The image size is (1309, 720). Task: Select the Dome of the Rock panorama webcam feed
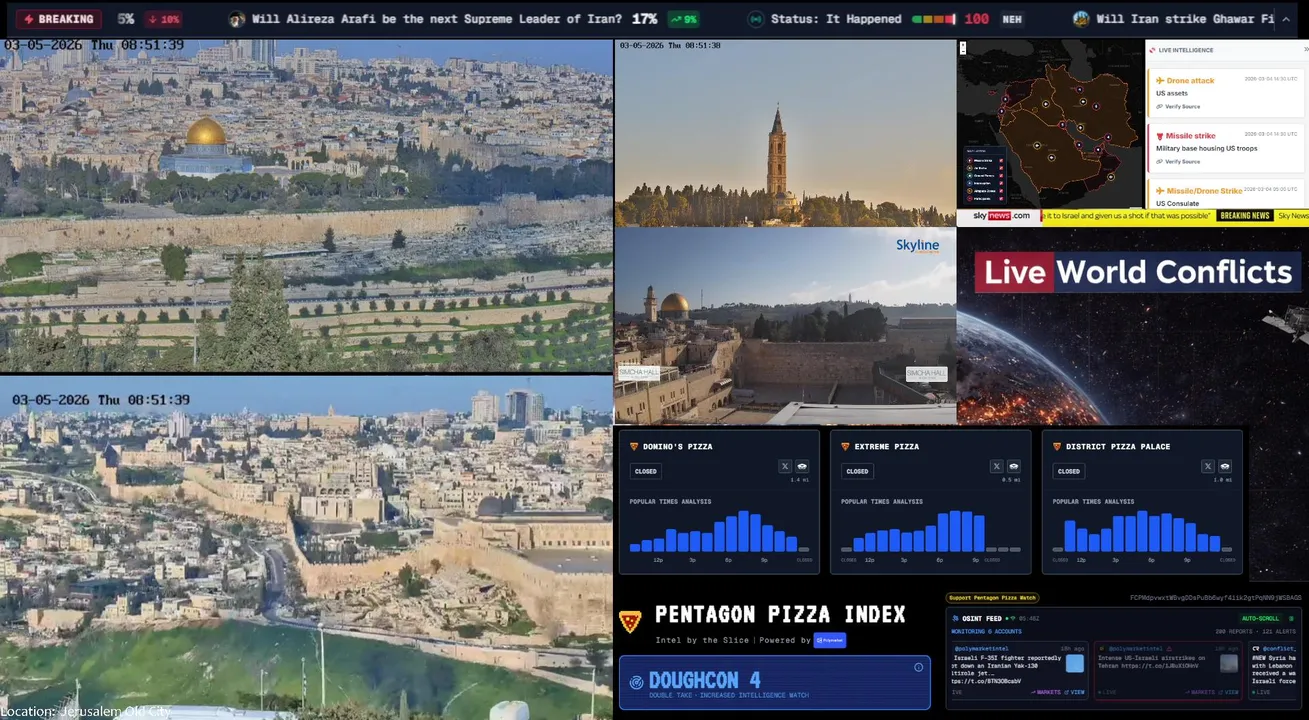pos(306,205)
